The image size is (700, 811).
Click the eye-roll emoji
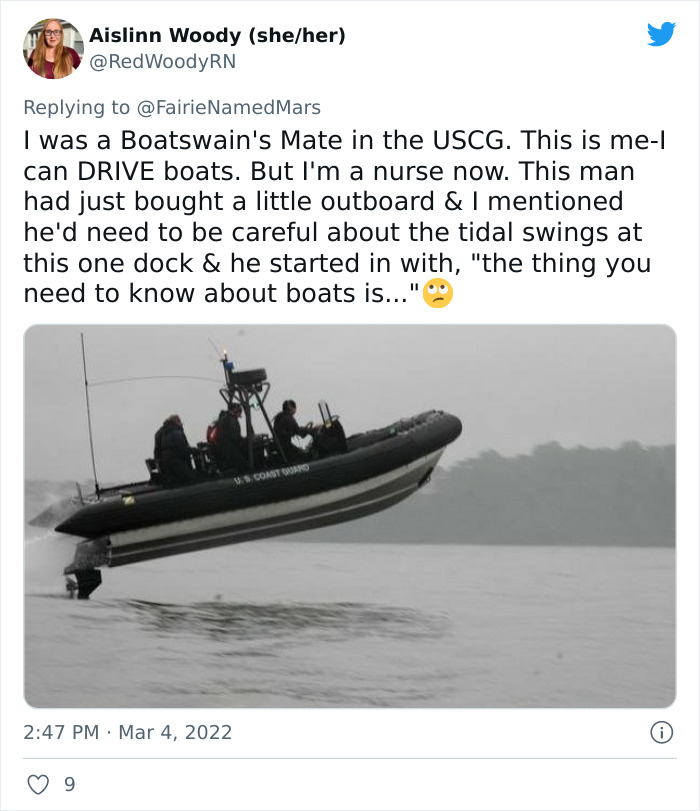[x=438, y=293]
